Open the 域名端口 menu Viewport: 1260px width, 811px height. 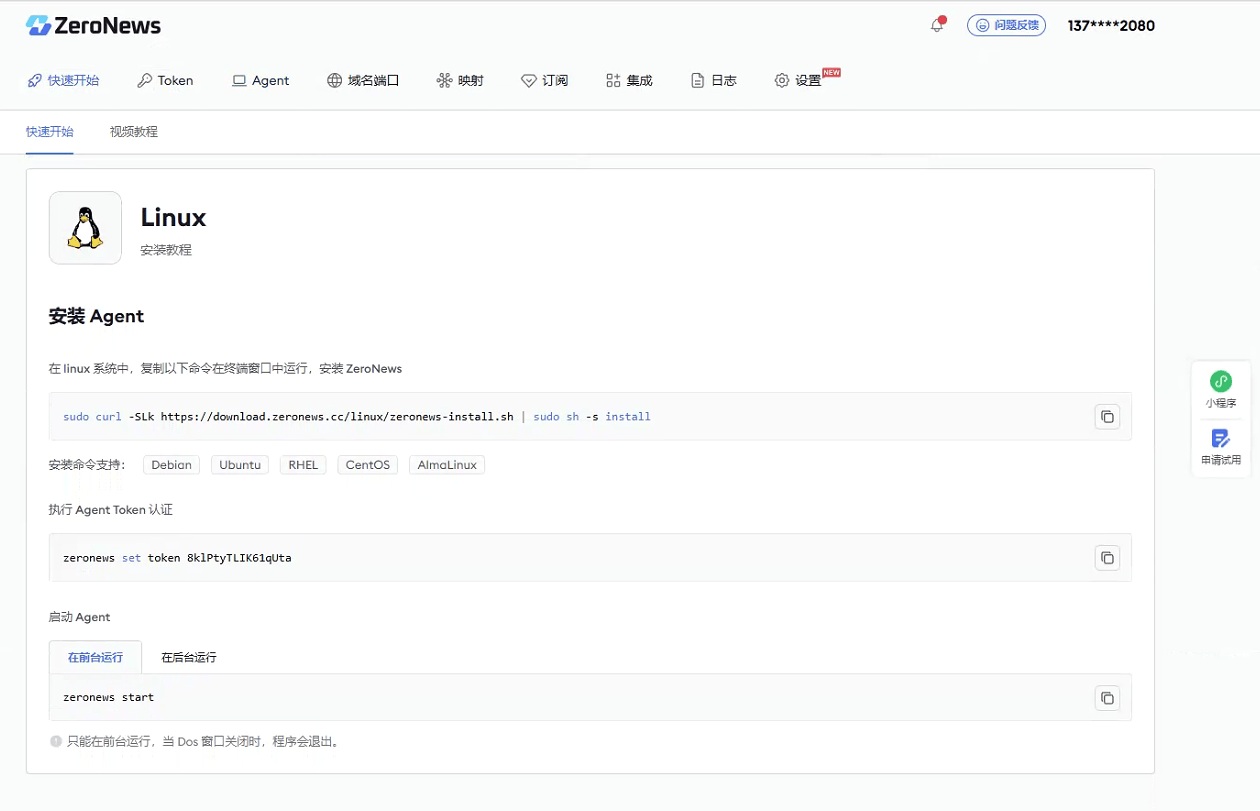coord(363,80)
